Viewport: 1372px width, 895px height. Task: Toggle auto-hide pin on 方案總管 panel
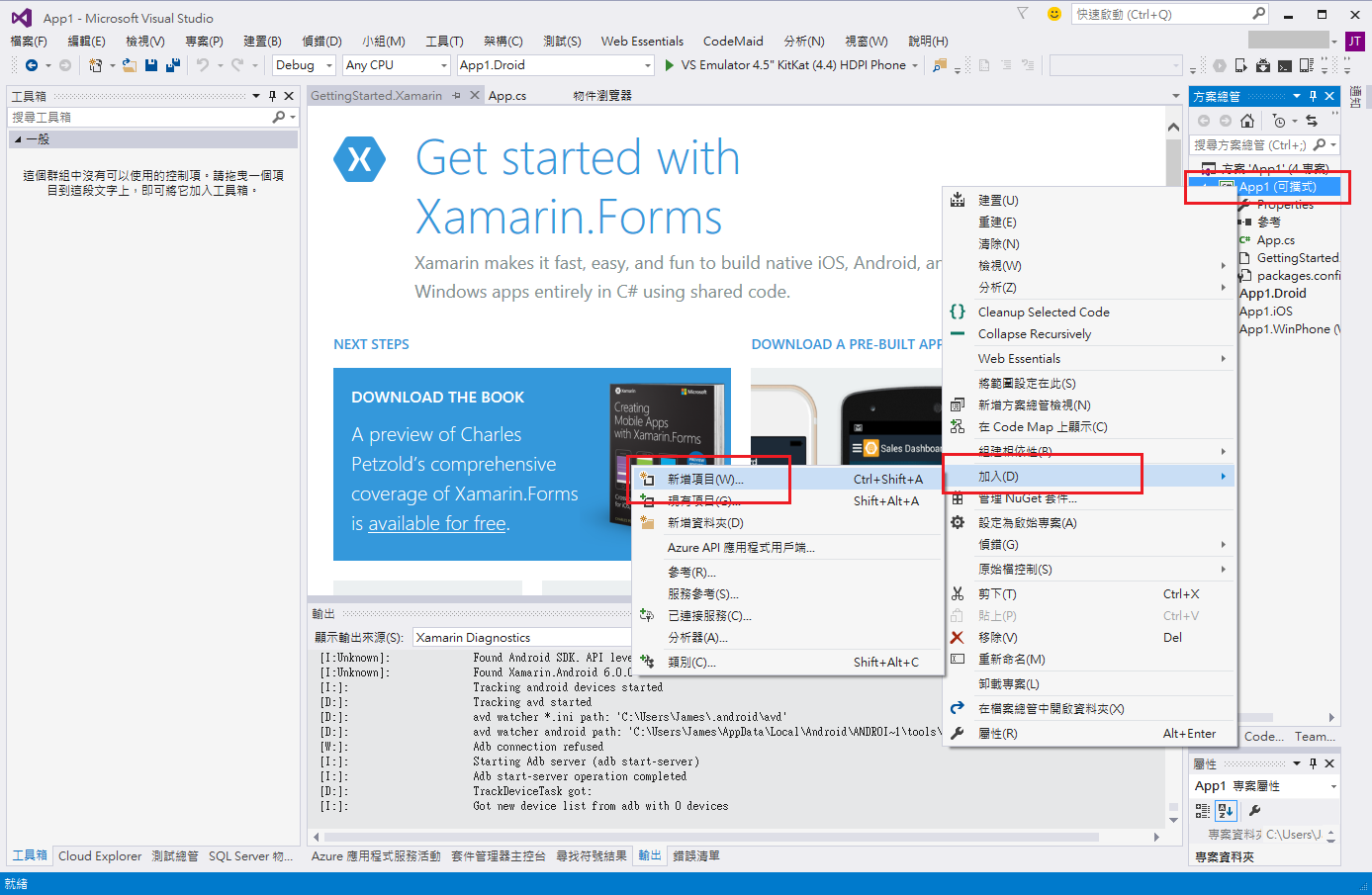[1313, 96]
